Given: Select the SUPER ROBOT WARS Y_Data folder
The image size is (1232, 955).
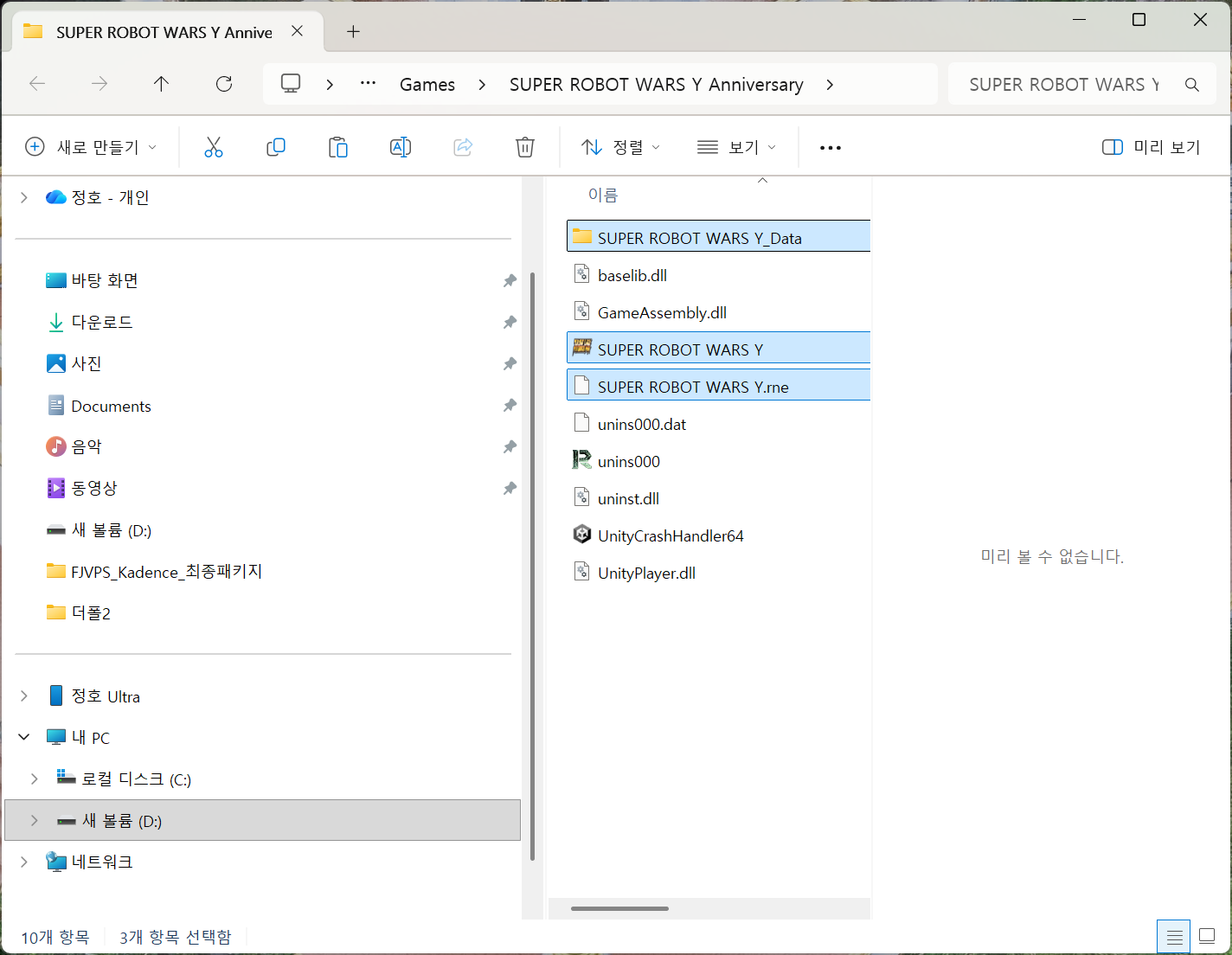Looking at the screenshot, I should (x=718, y=236).
